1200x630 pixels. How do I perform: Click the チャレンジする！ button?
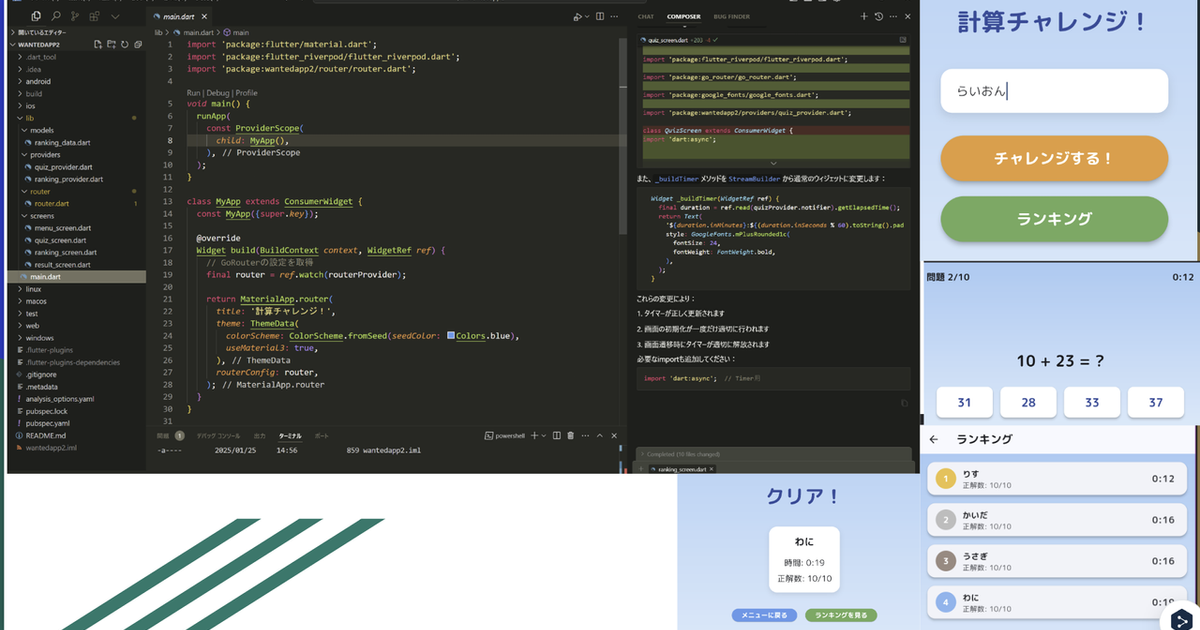[x=1054, y=158]
